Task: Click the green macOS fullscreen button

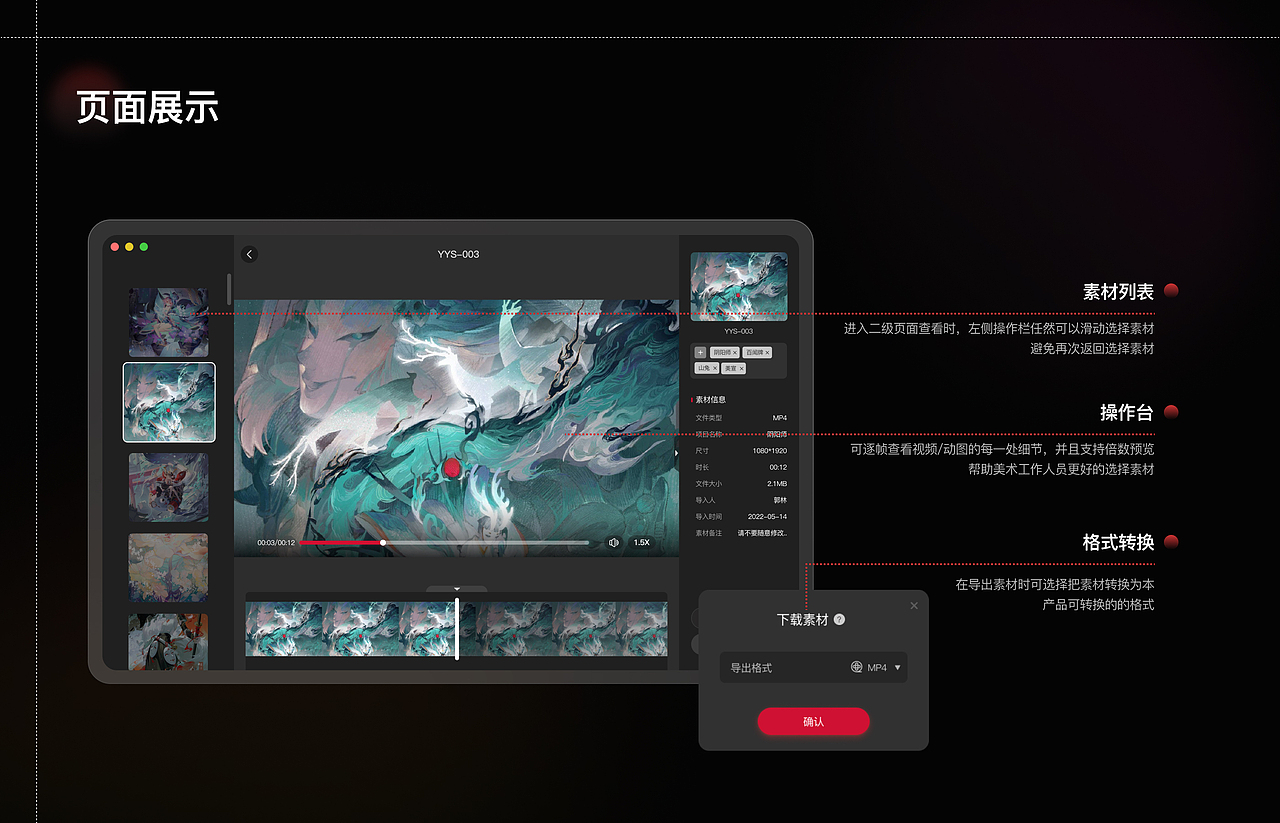Action: coord(144,247)
